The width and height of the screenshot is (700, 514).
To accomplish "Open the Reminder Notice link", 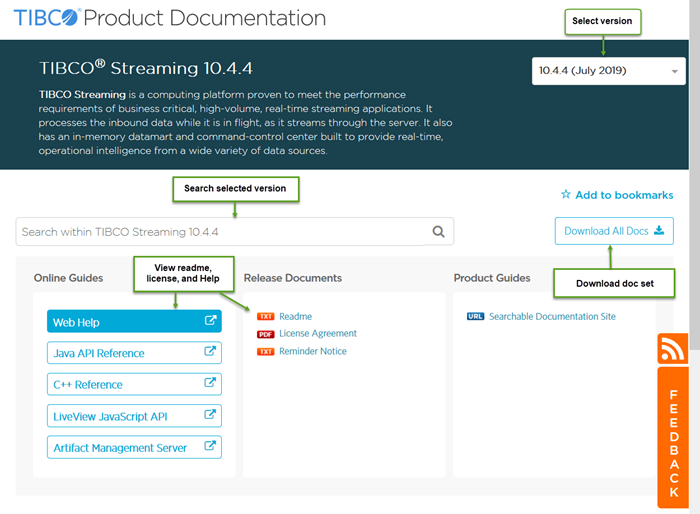I will [x=313, y=351].
